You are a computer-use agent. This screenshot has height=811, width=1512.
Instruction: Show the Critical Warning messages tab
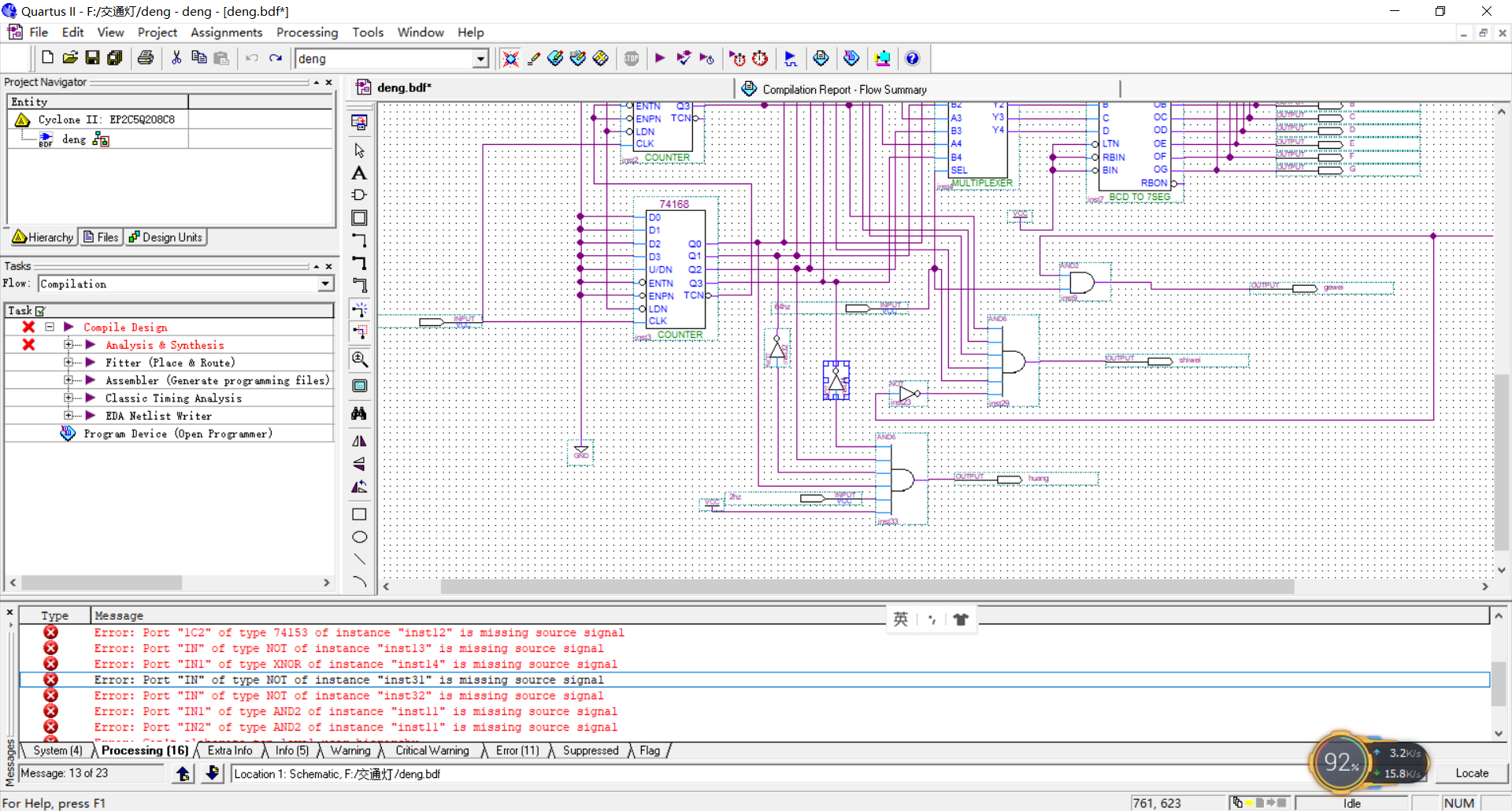(x=432, y=750)
